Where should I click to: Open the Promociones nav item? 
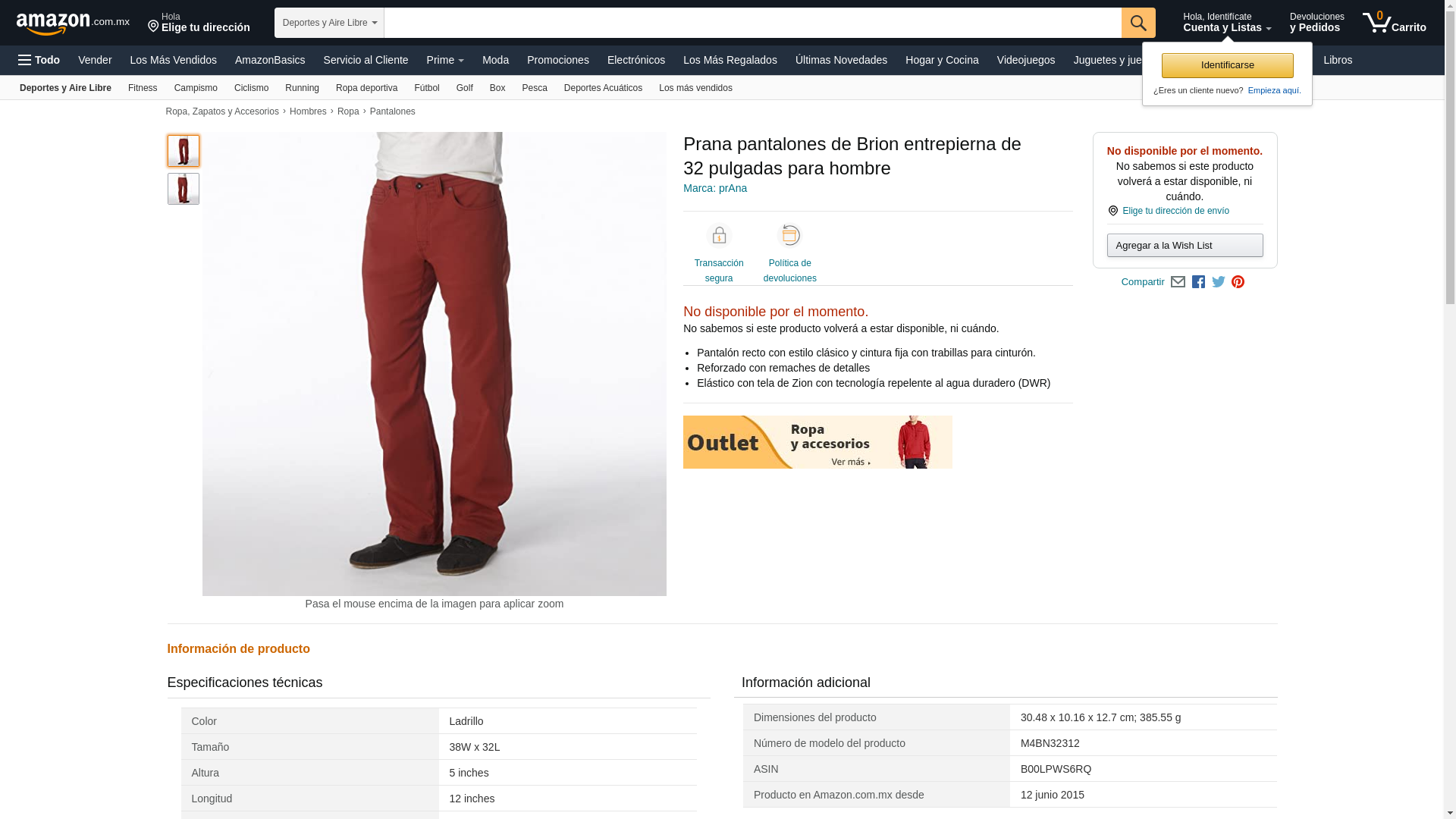(558, 60)
